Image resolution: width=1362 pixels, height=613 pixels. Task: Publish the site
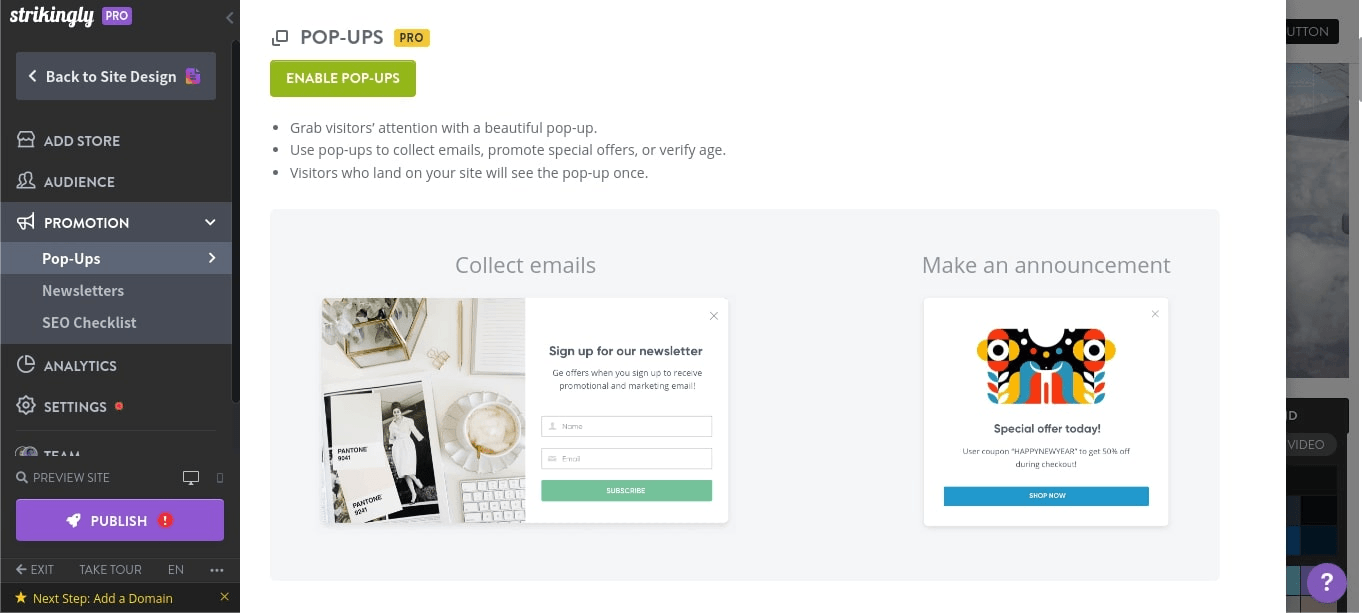119,520
